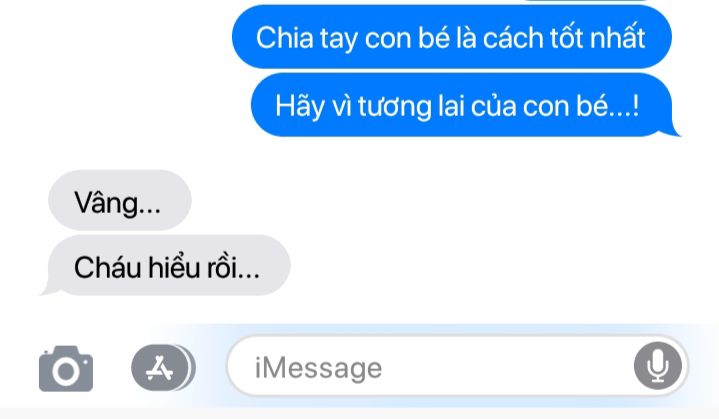Screen dimensions: 719x419
Task: Select the blue bubble "Chia tay con bé là cách tốt nhất"
Action: [452, 37]
